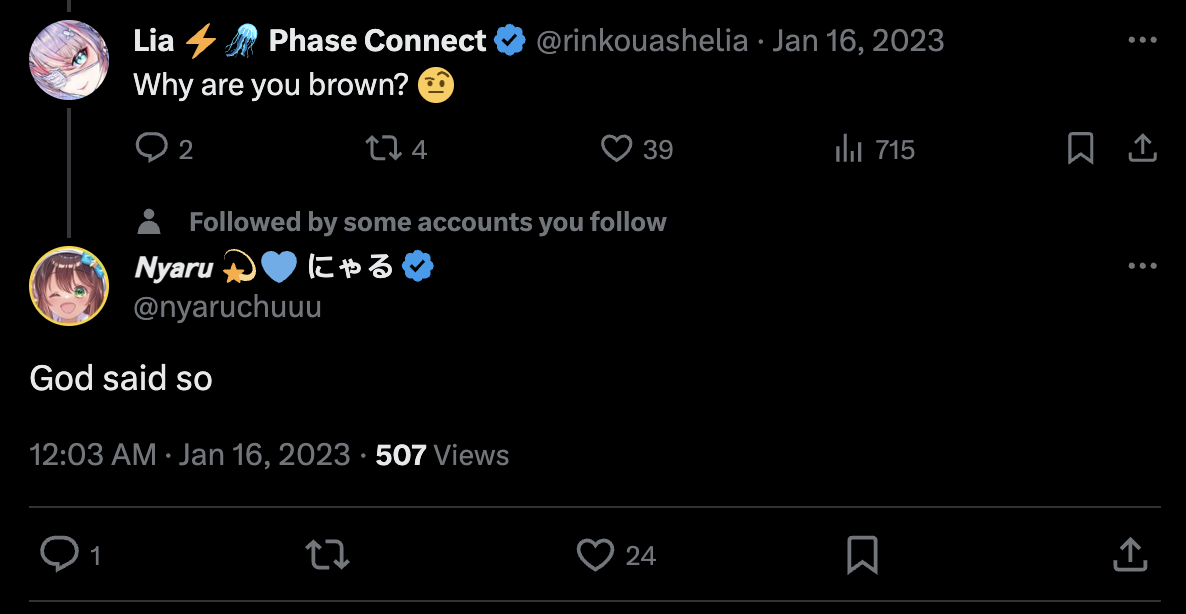The width and height of the screenshot is (1186, 614).
Task: Open Lia's profile avatar
Action: [x=68, y=60]
